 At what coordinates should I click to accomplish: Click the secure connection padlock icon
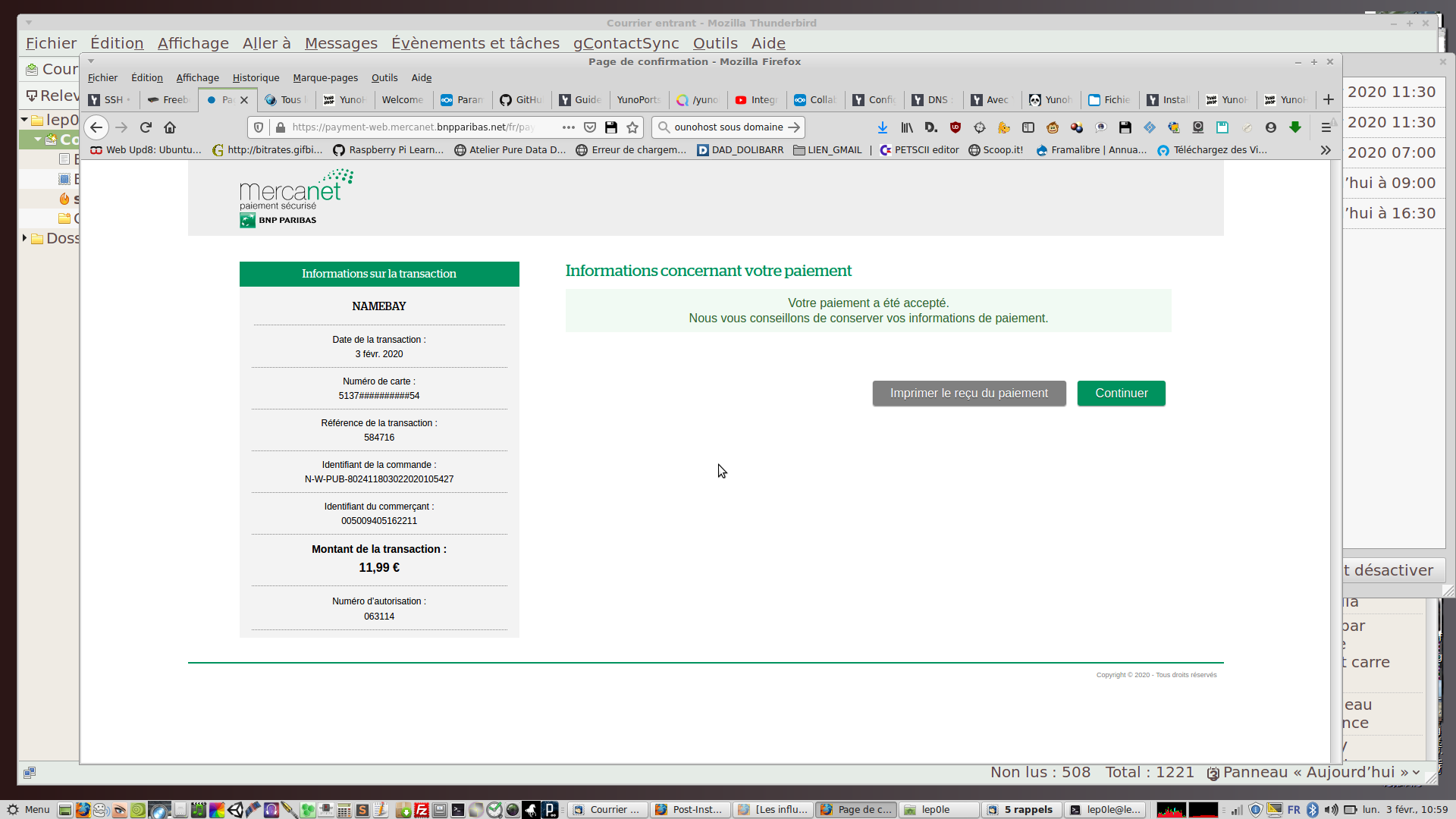[281, 127]
